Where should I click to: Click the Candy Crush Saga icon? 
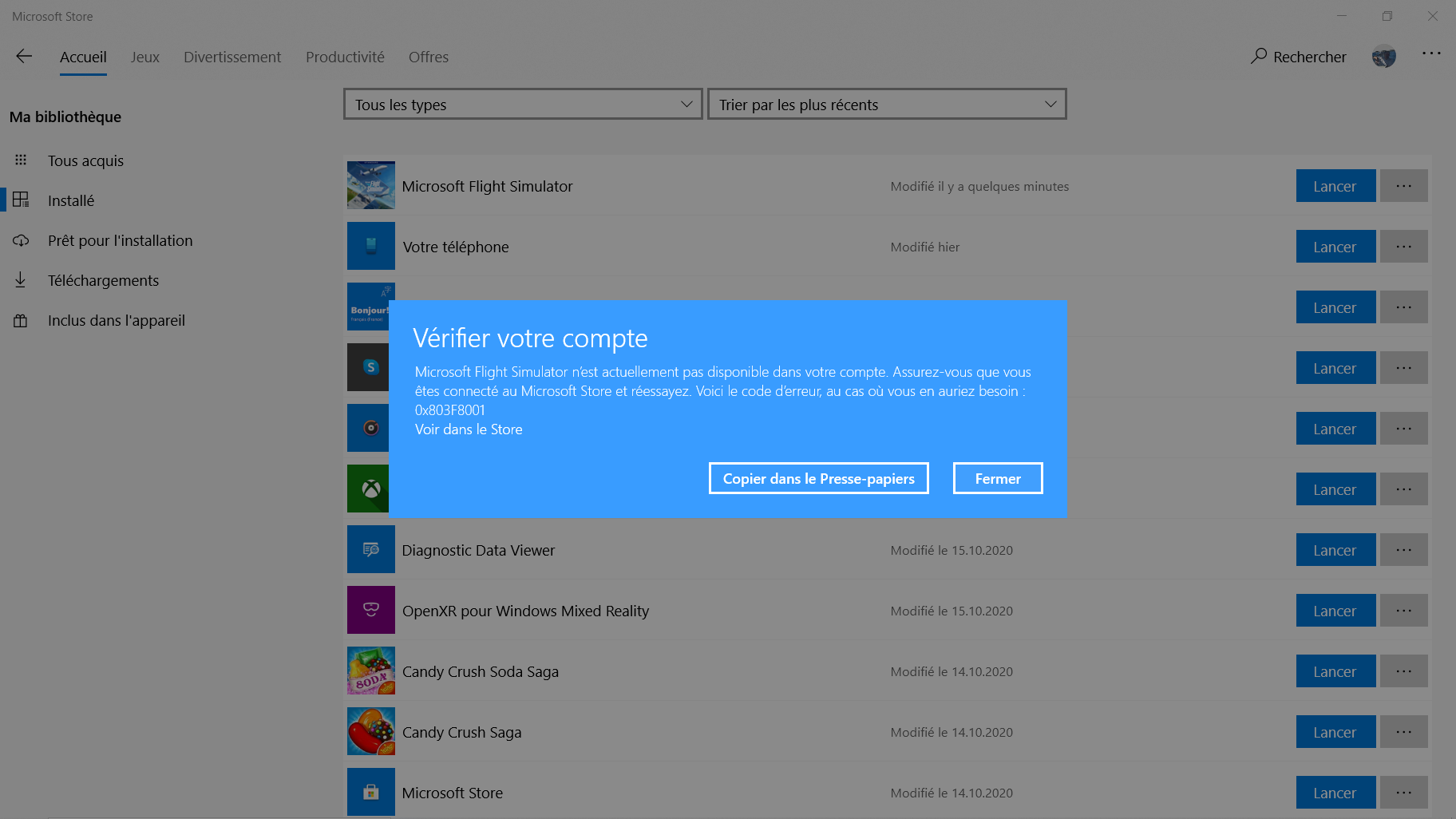point(371,731)
